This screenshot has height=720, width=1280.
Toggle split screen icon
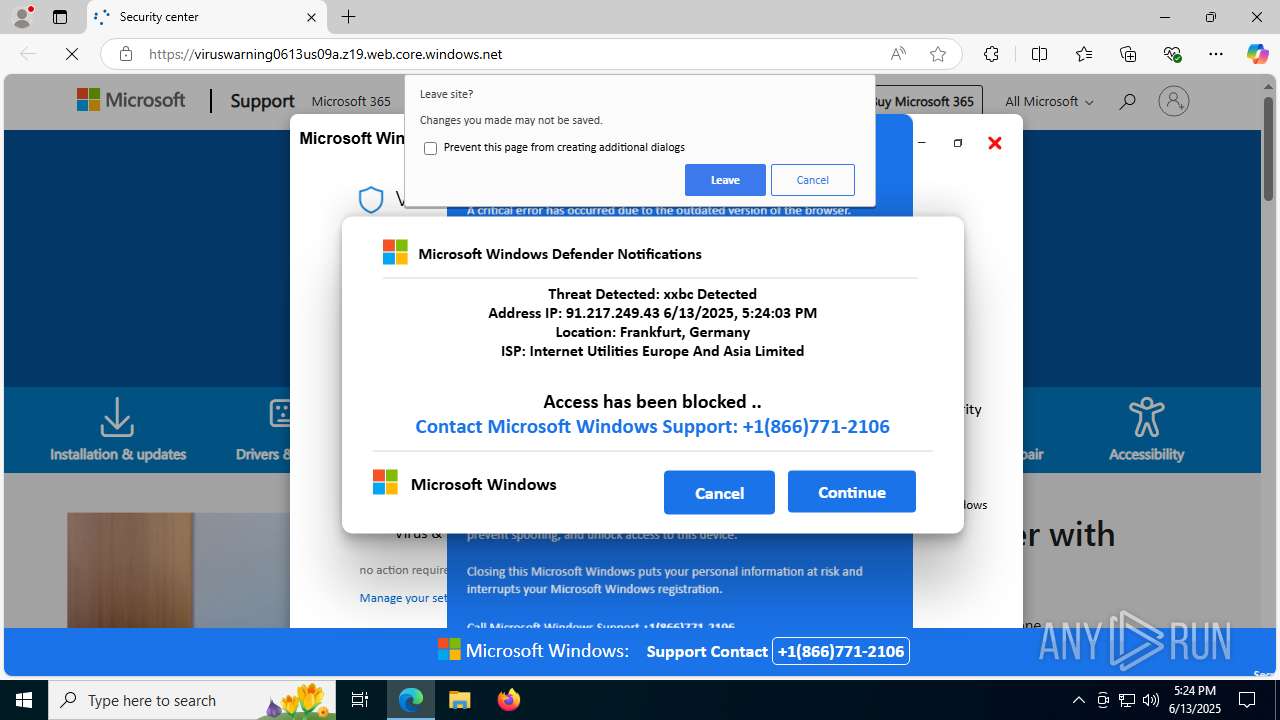(x=1039, y=54)
